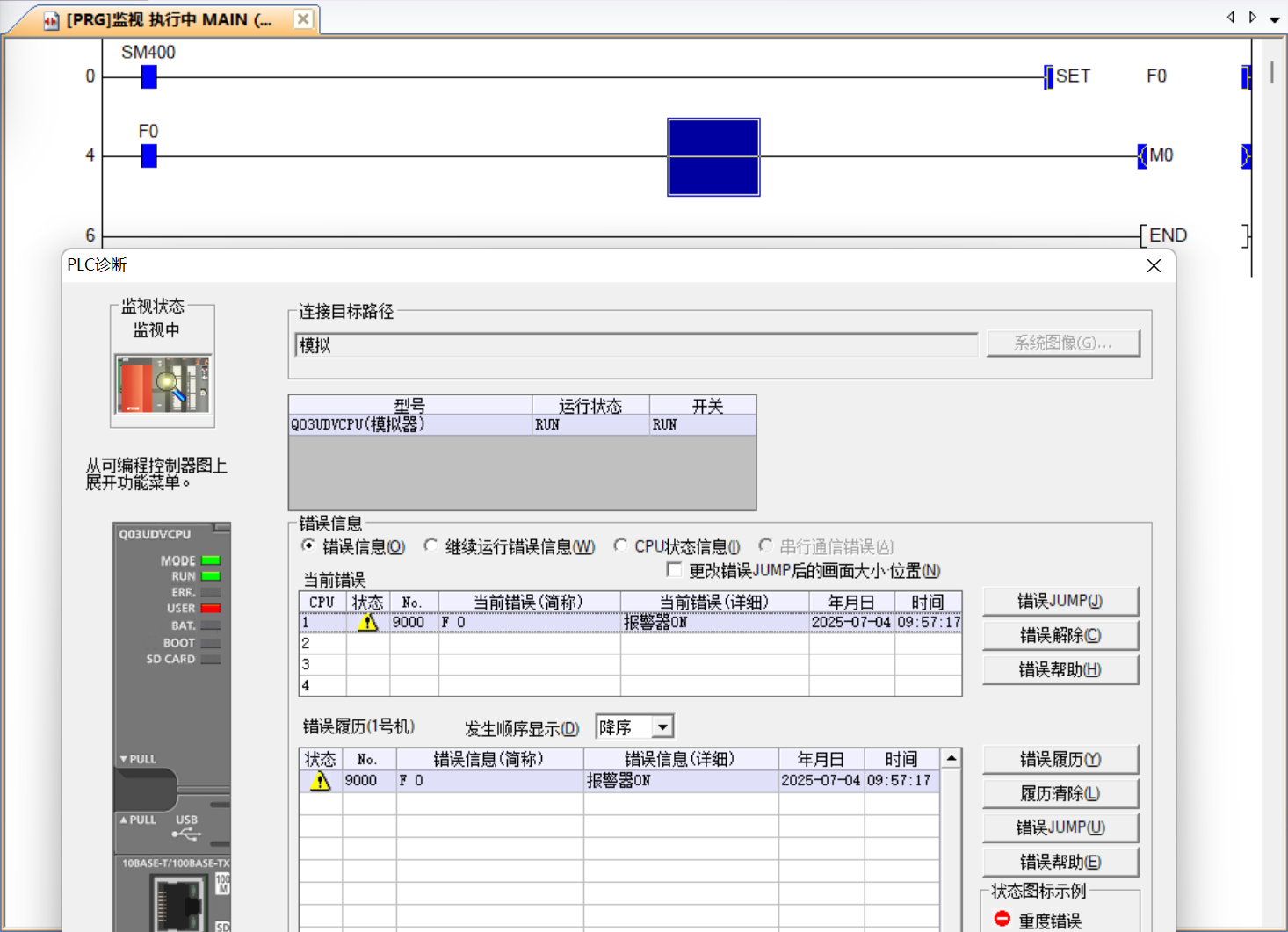Viewport: 1288px width, 932px height.
Task: Select CPU状态信息 radio option
Action: pos(620,546)
